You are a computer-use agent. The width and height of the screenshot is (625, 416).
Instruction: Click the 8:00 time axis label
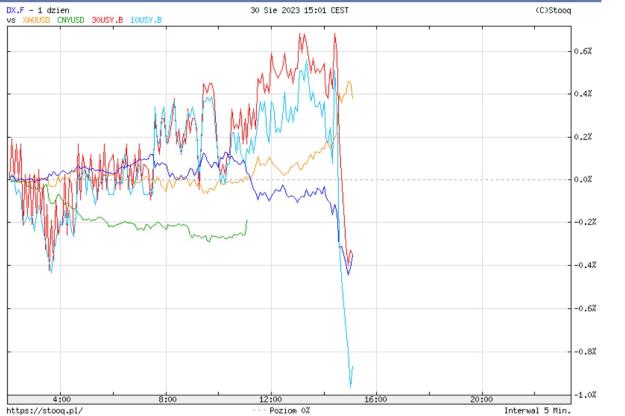[167, 399]
